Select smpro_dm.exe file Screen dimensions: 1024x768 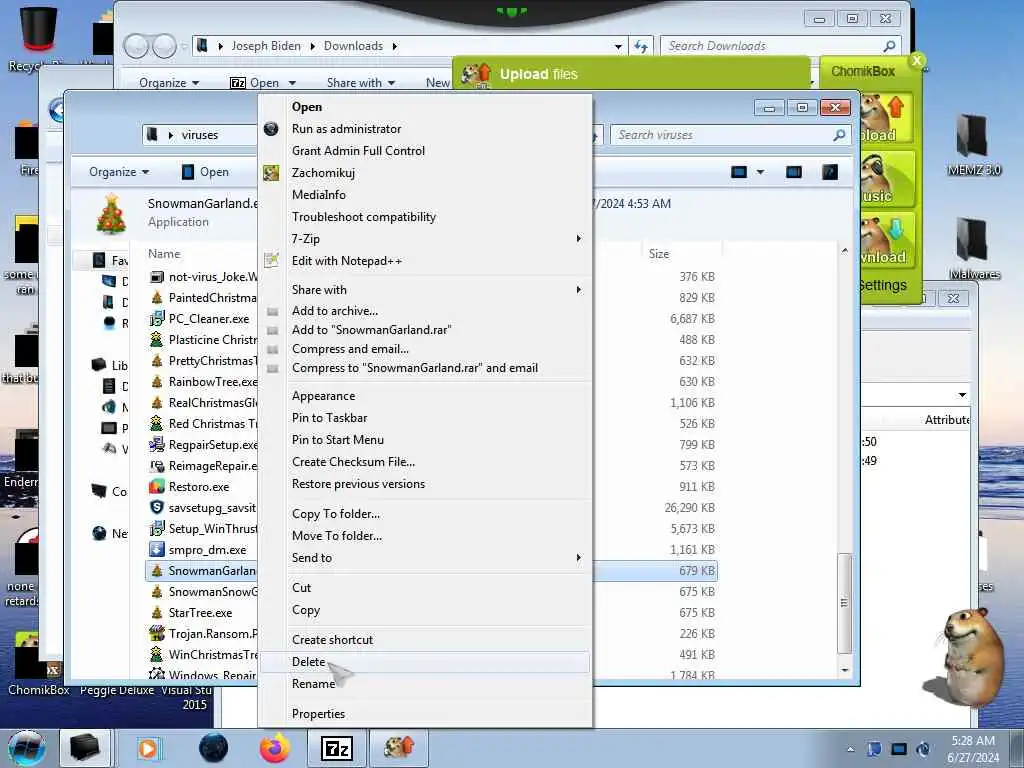pos(208,550)
